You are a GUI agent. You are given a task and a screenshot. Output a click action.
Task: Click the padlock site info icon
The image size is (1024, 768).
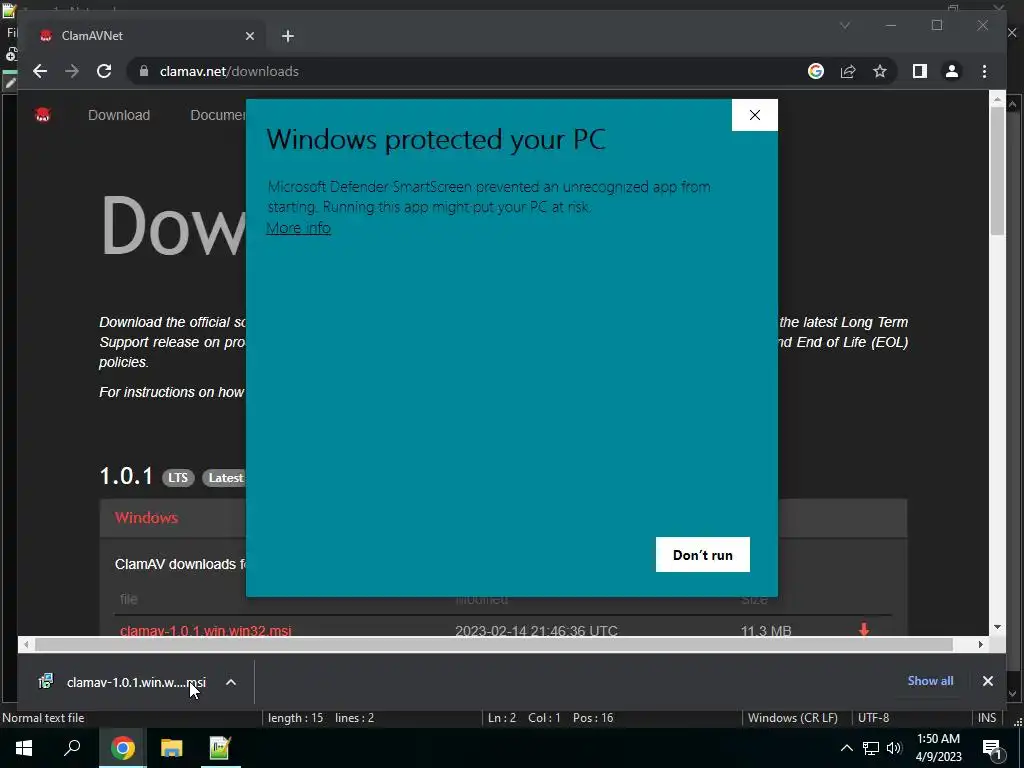(x=144, y=71)
